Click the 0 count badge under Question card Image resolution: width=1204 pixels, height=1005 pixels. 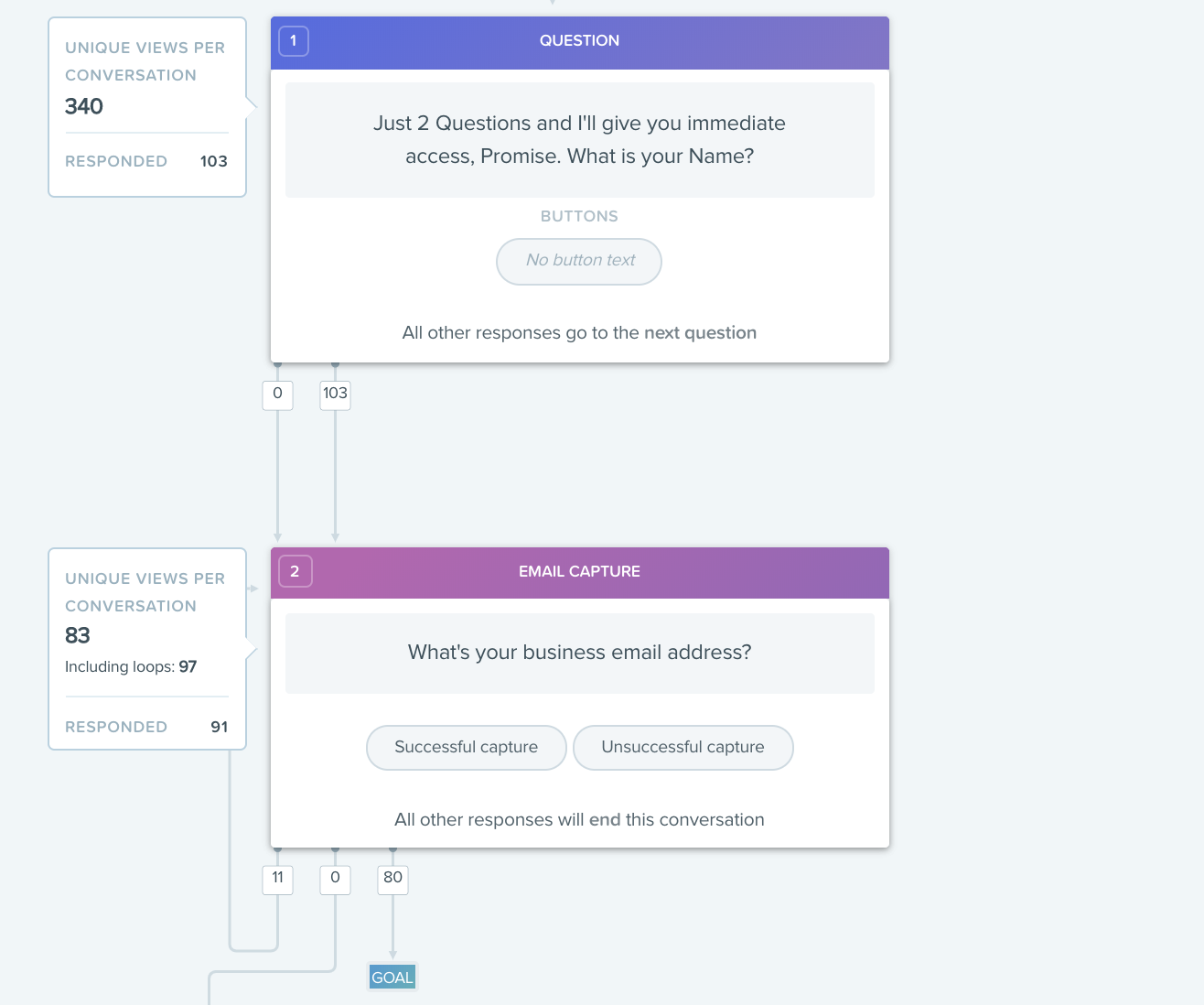click(x=277, y=394)
